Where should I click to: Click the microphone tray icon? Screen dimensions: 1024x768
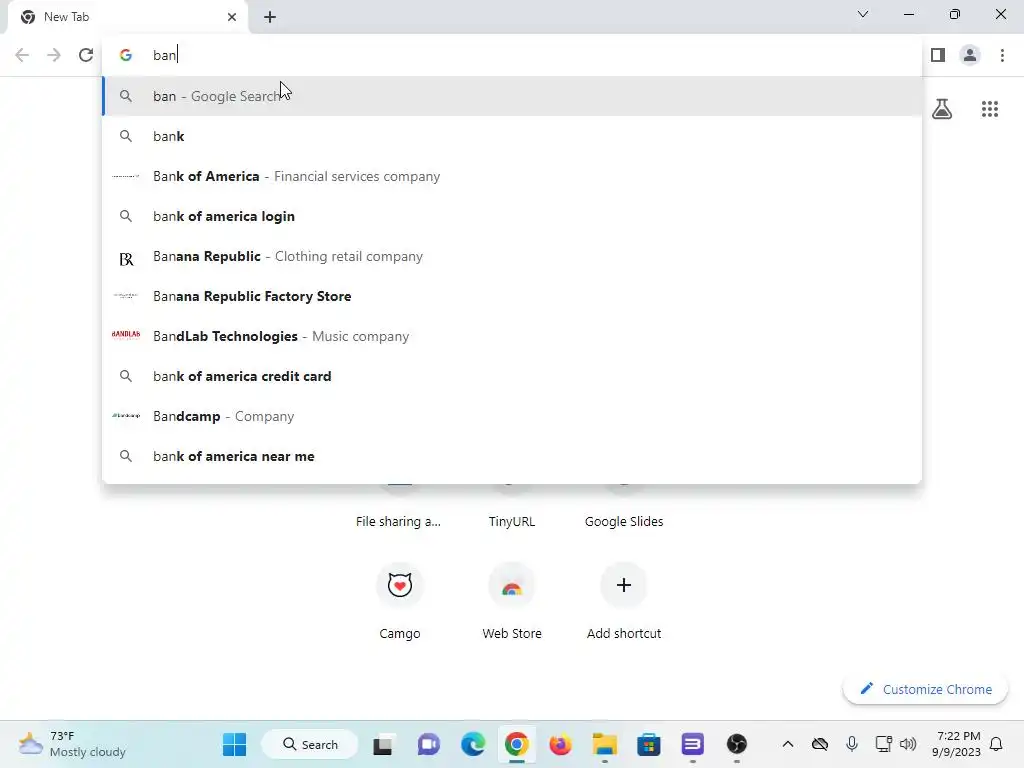[x=852, y=744]
